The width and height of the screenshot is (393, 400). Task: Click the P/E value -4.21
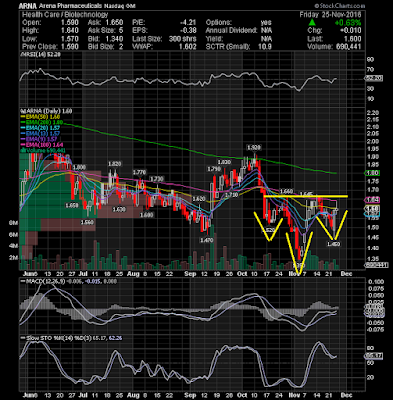188,23
